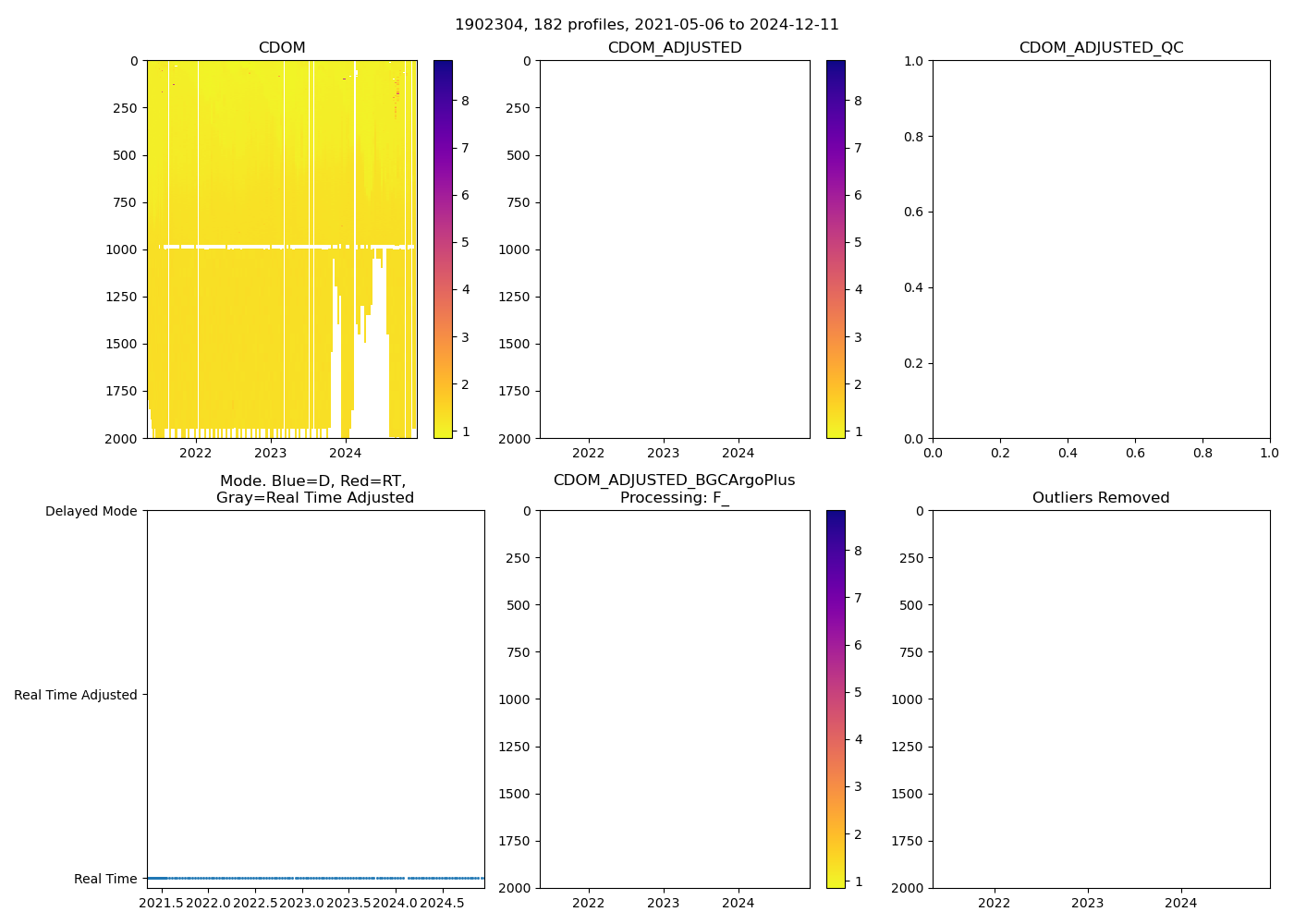1294x924 pixels.
Task: Click the Outliers Removed plot title
Action: (x=1100, y=498)
